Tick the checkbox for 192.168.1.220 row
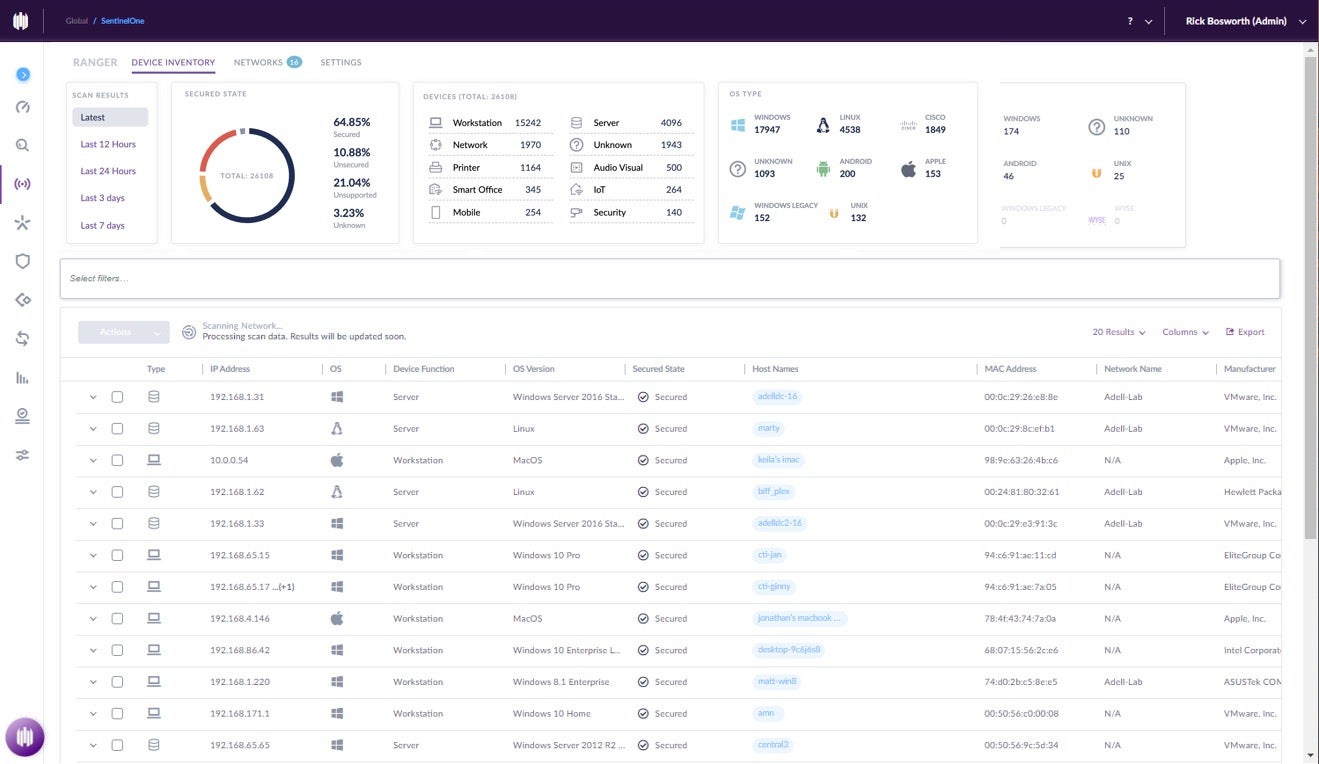The image size is (1319, 764). 117,682
